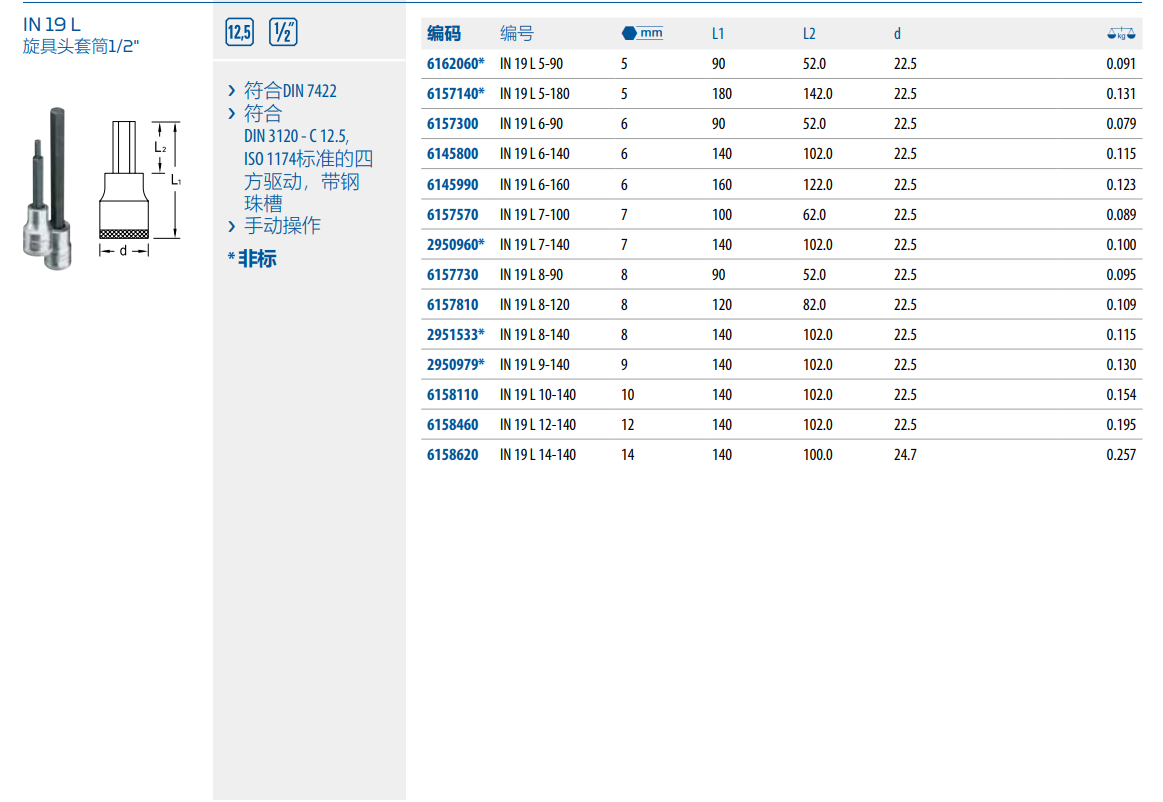Click the 旋具头套筒1/2" subtitle text
Screen dimensions: 1163x802
click(80, 46)
